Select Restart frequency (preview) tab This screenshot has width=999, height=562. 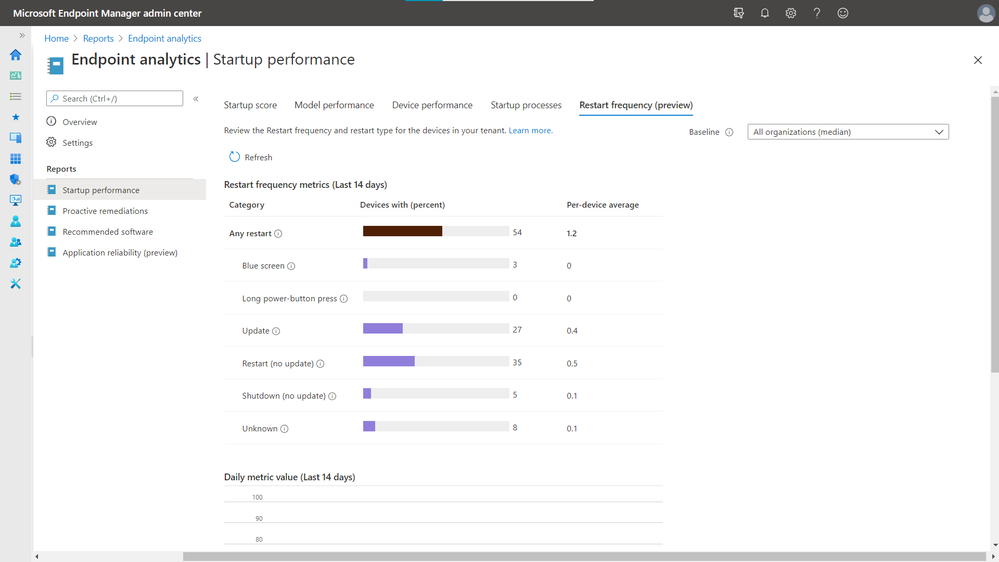636,105
